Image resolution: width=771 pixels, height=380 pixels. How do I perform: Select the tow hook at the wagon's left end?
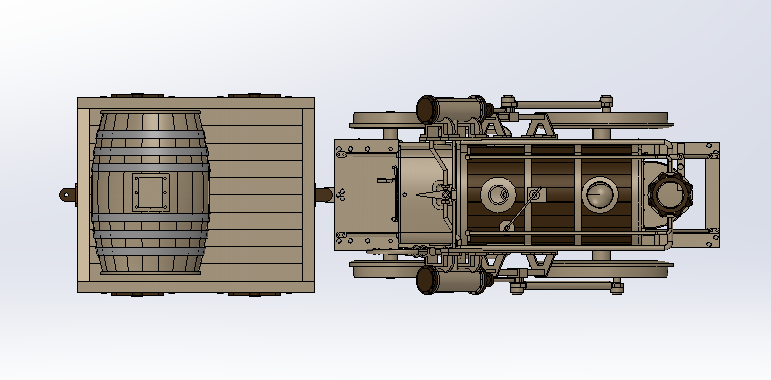pos(68,195)
